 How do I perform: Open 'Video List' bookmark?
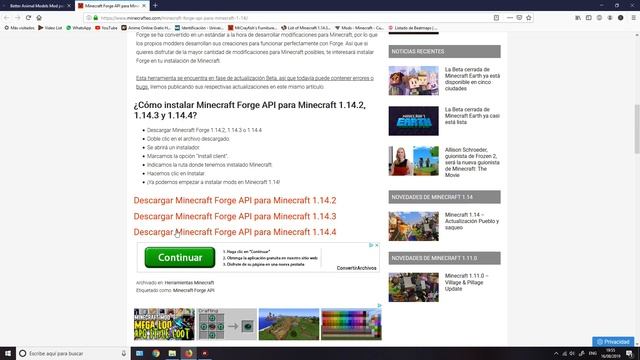point(50,28)
